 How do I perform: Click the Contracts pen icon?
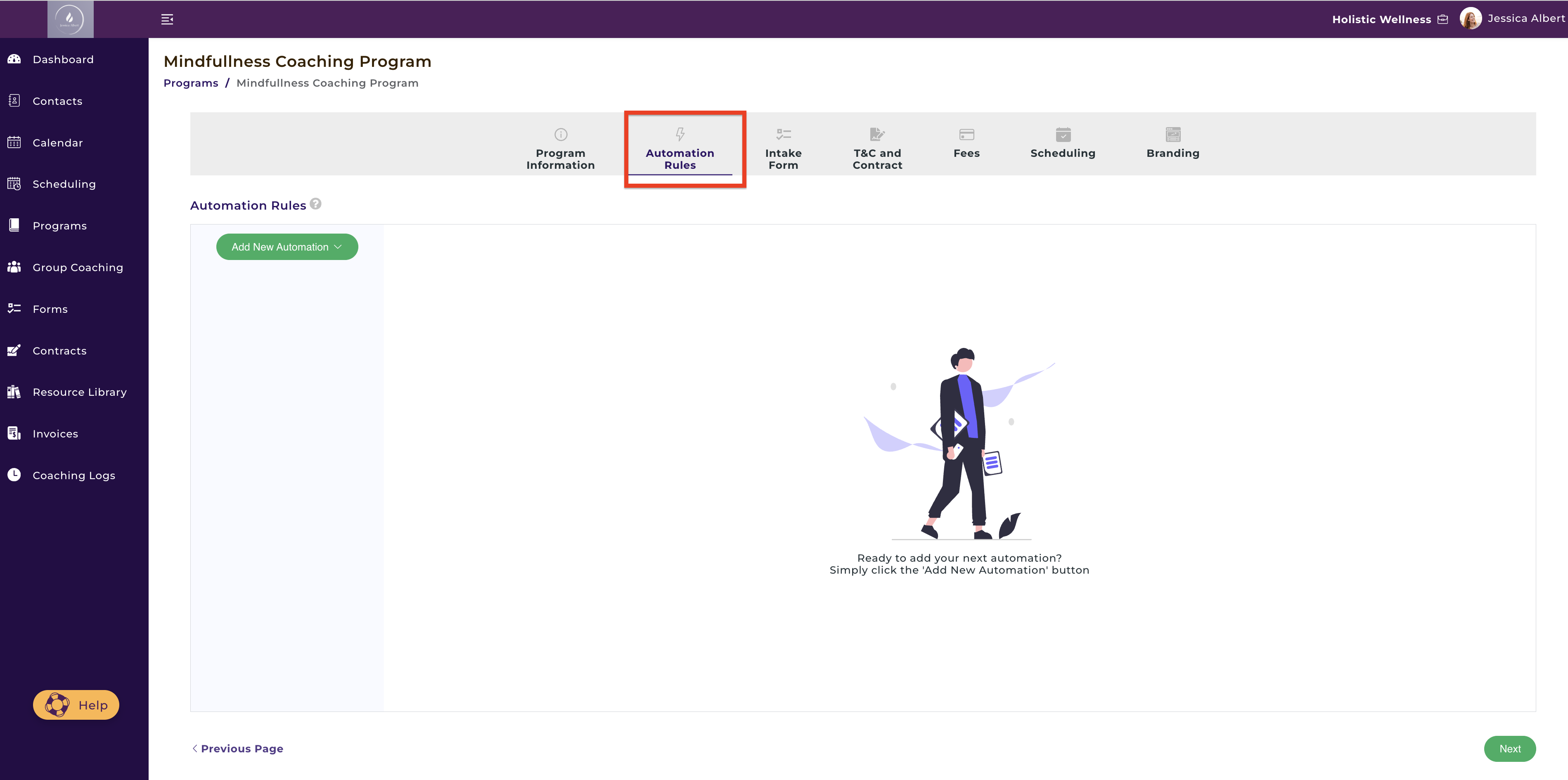click(x=14, y=350)
